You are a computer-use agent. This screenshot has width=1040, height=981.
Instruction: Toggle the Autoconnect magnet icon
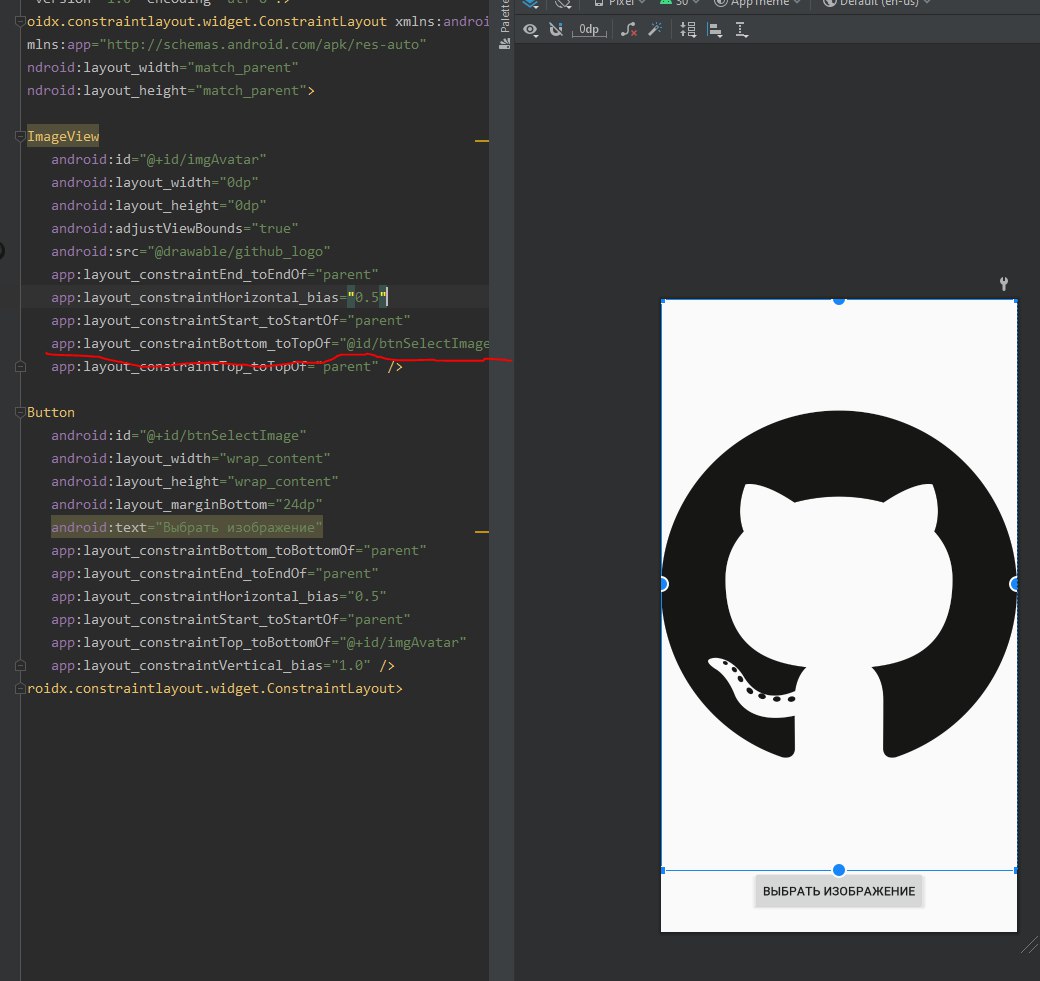pos(556,30)
